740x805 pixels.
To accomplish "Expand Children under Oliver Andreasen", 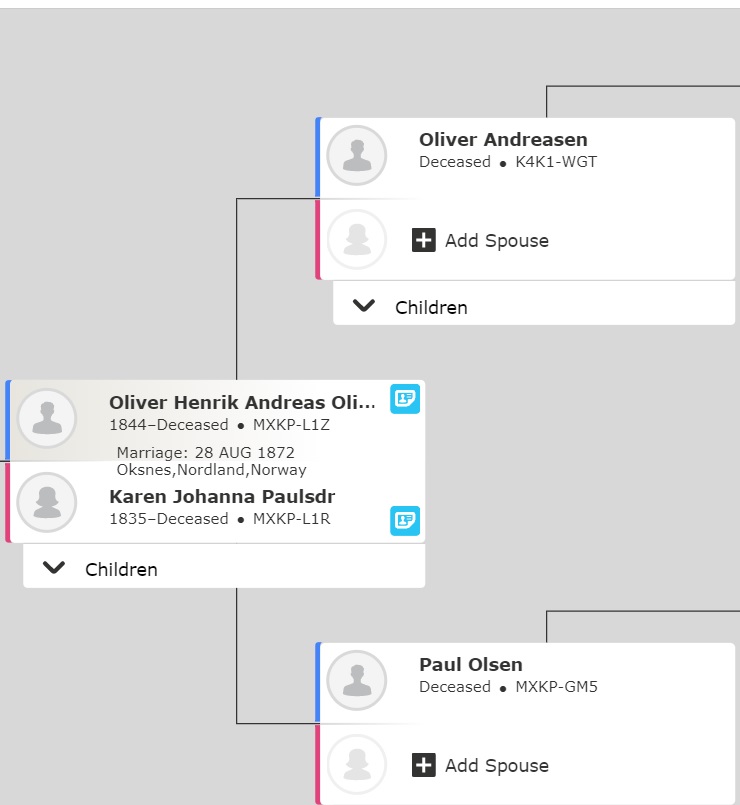I will tap(364, 306).
